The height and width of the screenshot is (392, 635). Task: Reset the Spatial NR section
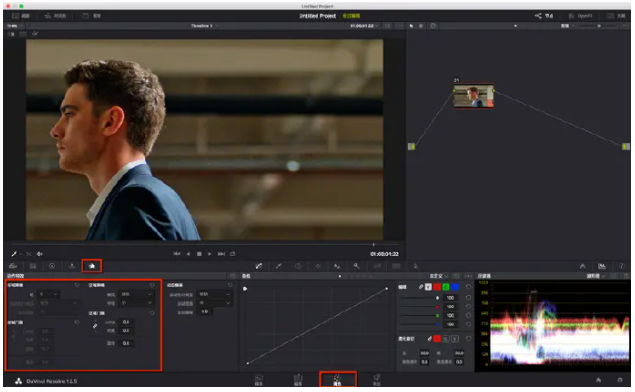click(x=152, y=285)
